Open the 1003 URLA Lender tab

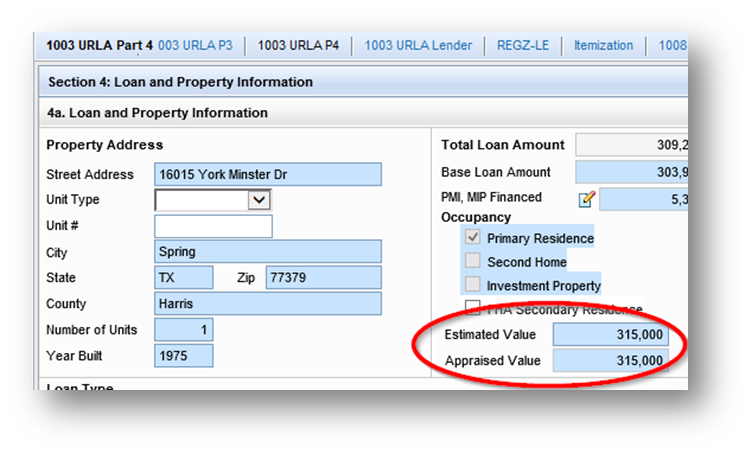click(x=418, y=46)
